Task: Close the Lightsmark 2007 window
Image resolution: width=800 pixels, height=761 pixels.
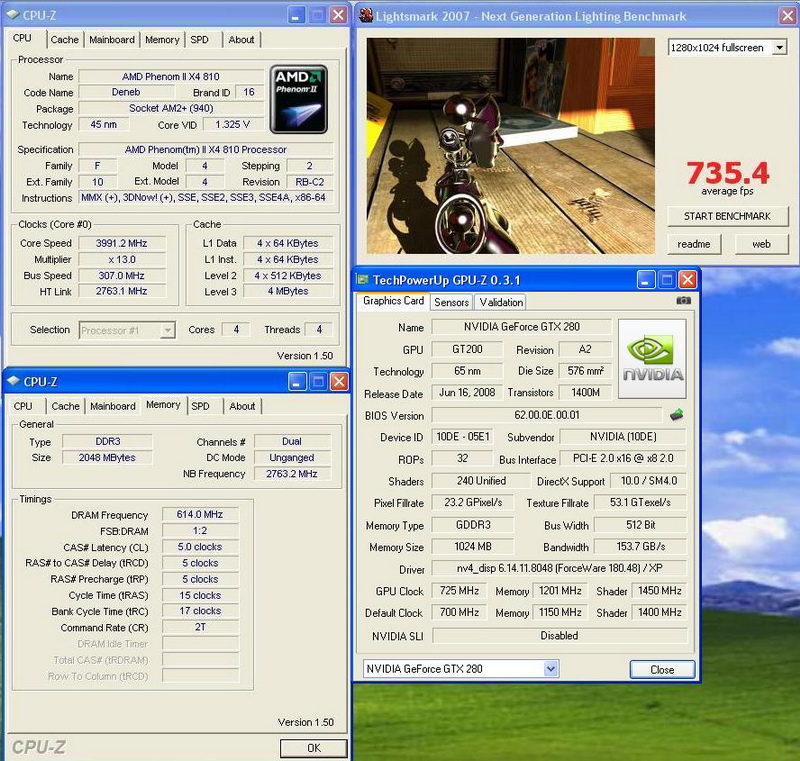Action: (x=788, y=16)
